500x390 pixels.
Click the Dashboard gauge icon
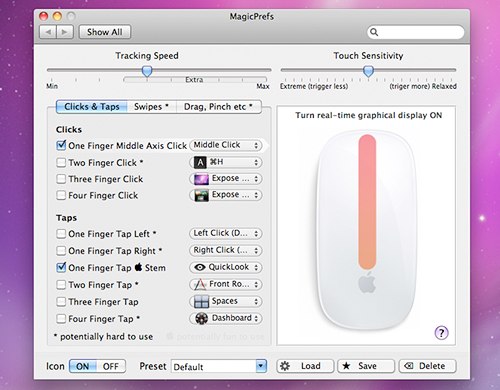click(201, 318)
